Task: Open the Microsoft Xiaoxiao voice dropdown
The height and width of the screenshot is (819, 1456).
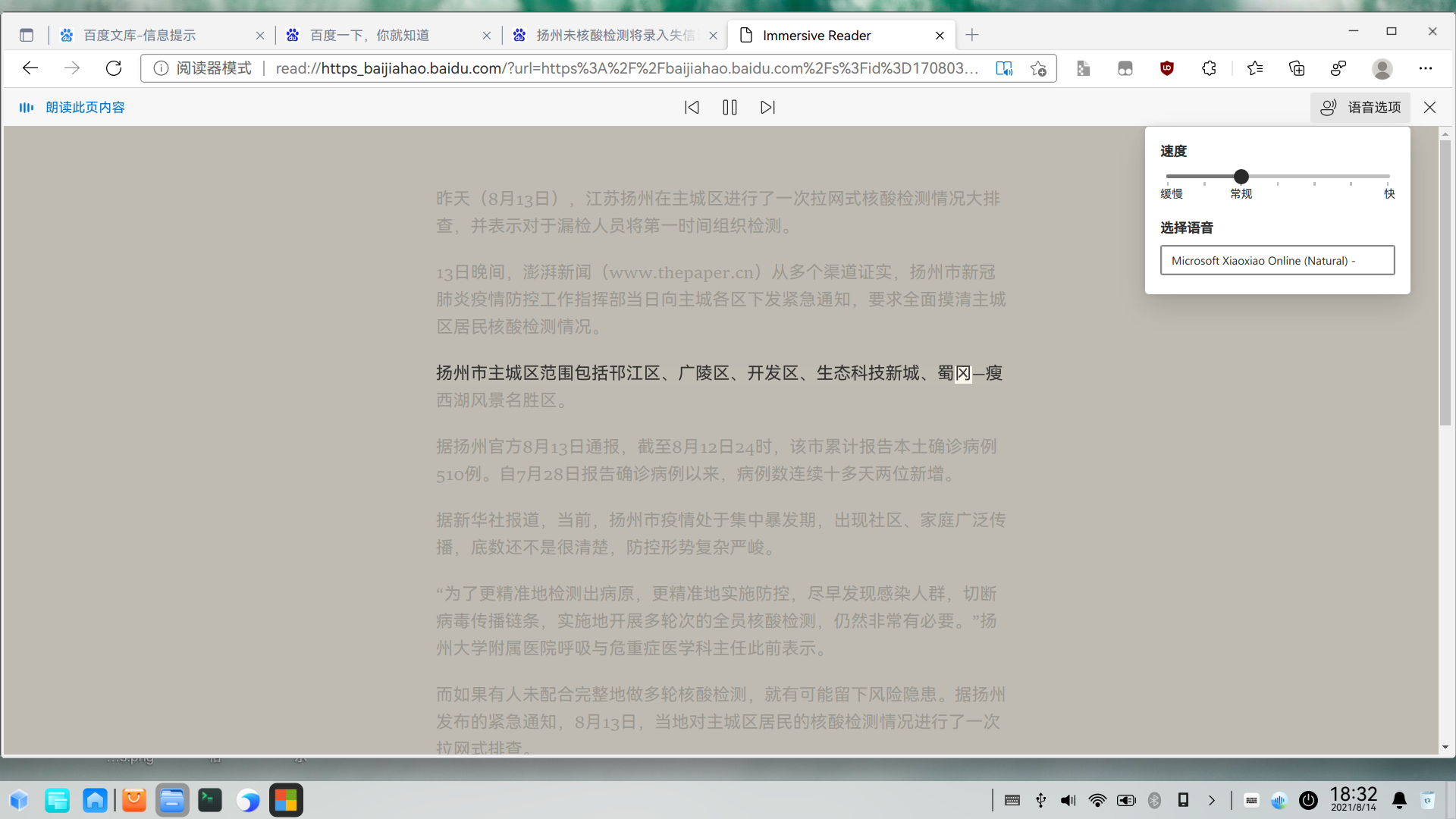Action: coord(1277,260)
